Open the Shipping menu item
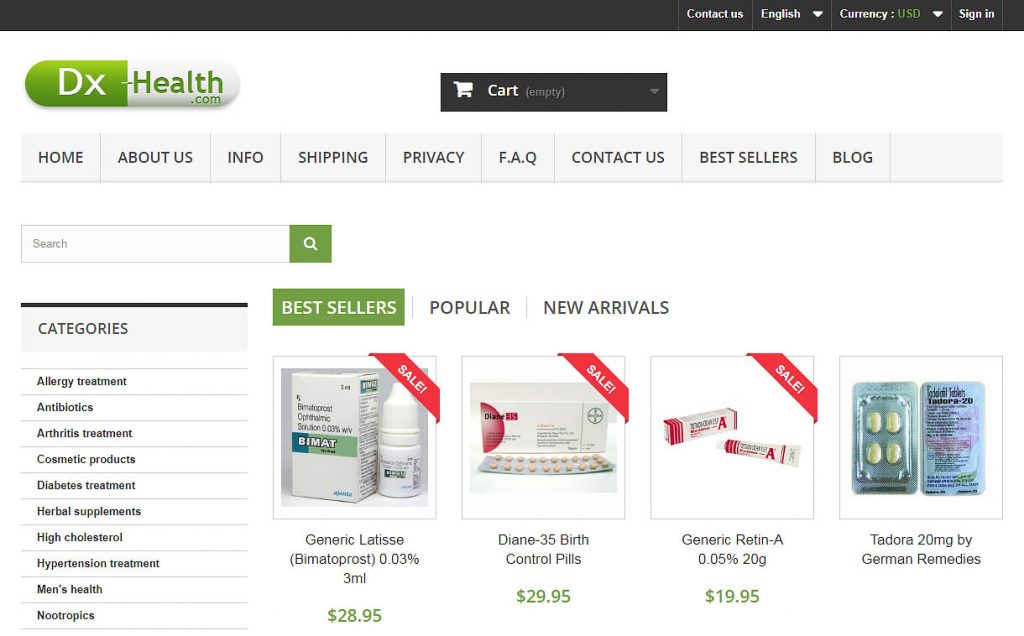Screen dimensions: 1024x636 (333, 157)
